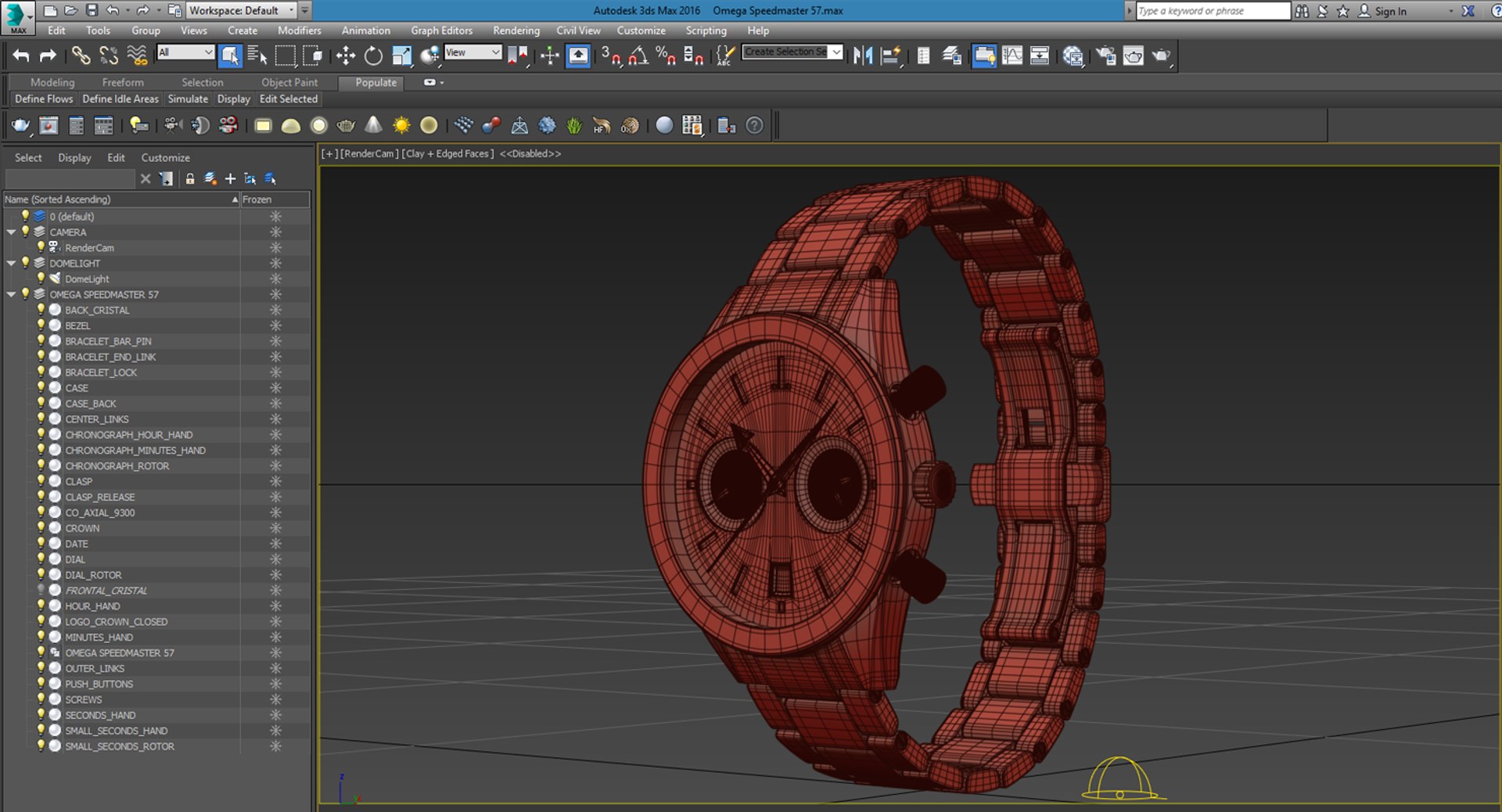Activate the Select Object tool
Screen dimensions: 1502x812
coord(230,56)
